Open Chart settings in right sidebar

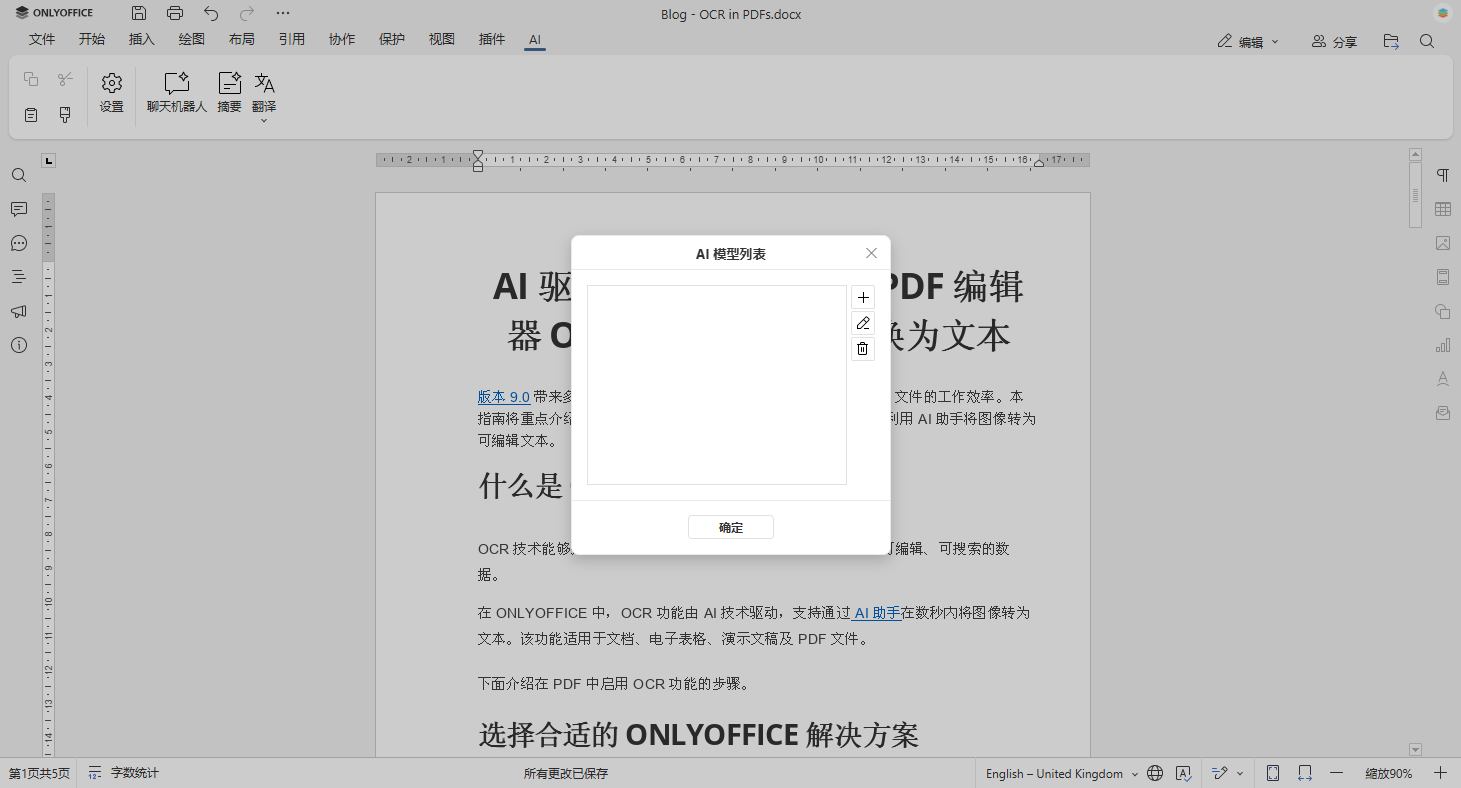pyautogui.click(x=1443, y=345)
